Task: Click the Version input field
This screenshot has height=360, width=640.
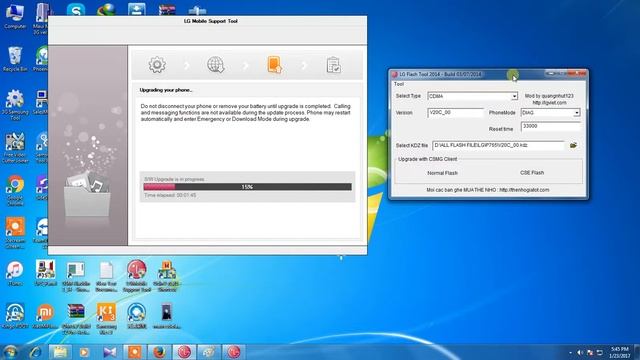Action: coord(456,113)
